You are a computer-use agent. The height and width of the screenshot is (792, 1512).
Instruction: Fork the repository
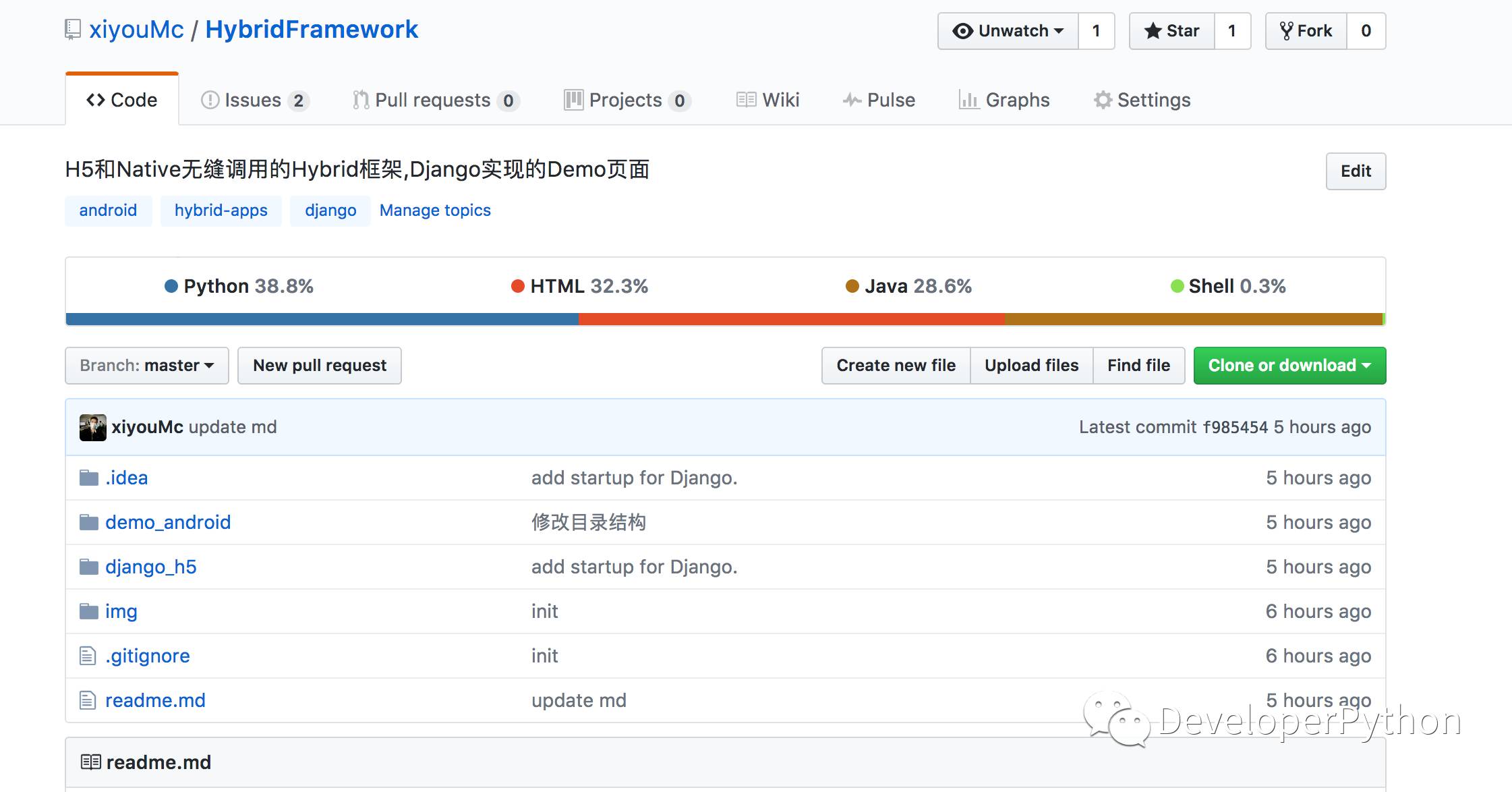tap(1306, 31)
